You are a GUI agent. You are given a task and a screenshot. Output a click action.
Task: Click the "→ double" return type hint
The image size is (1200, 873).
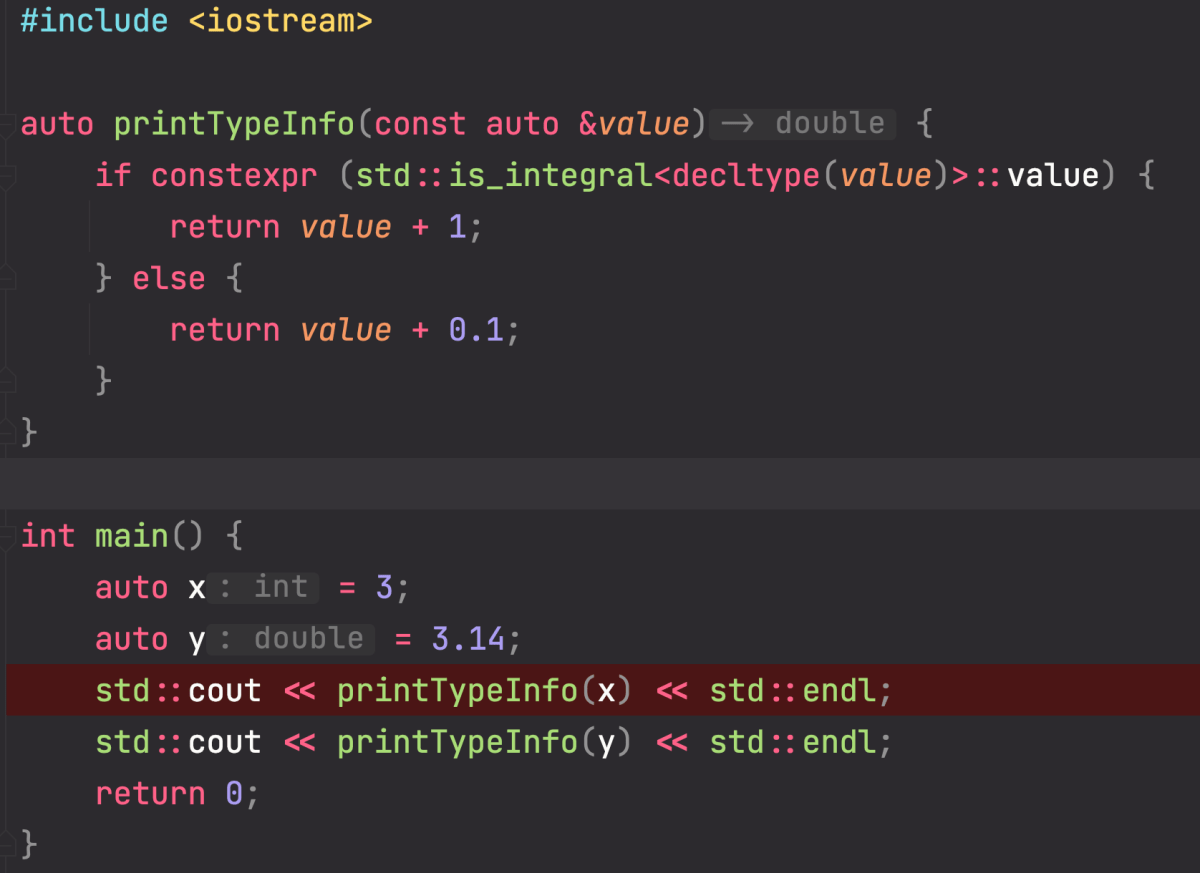pyautogui.click(x=803, y=124)
